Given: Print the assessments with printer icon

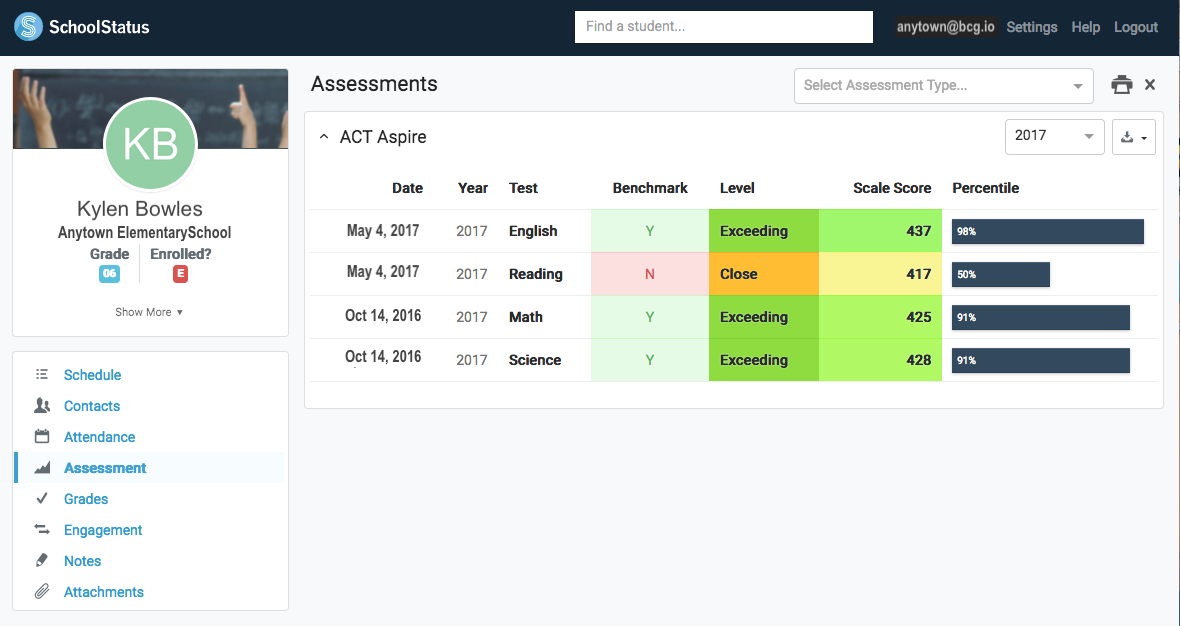Looking at the screenshot, I should [x=1121, y=84].
